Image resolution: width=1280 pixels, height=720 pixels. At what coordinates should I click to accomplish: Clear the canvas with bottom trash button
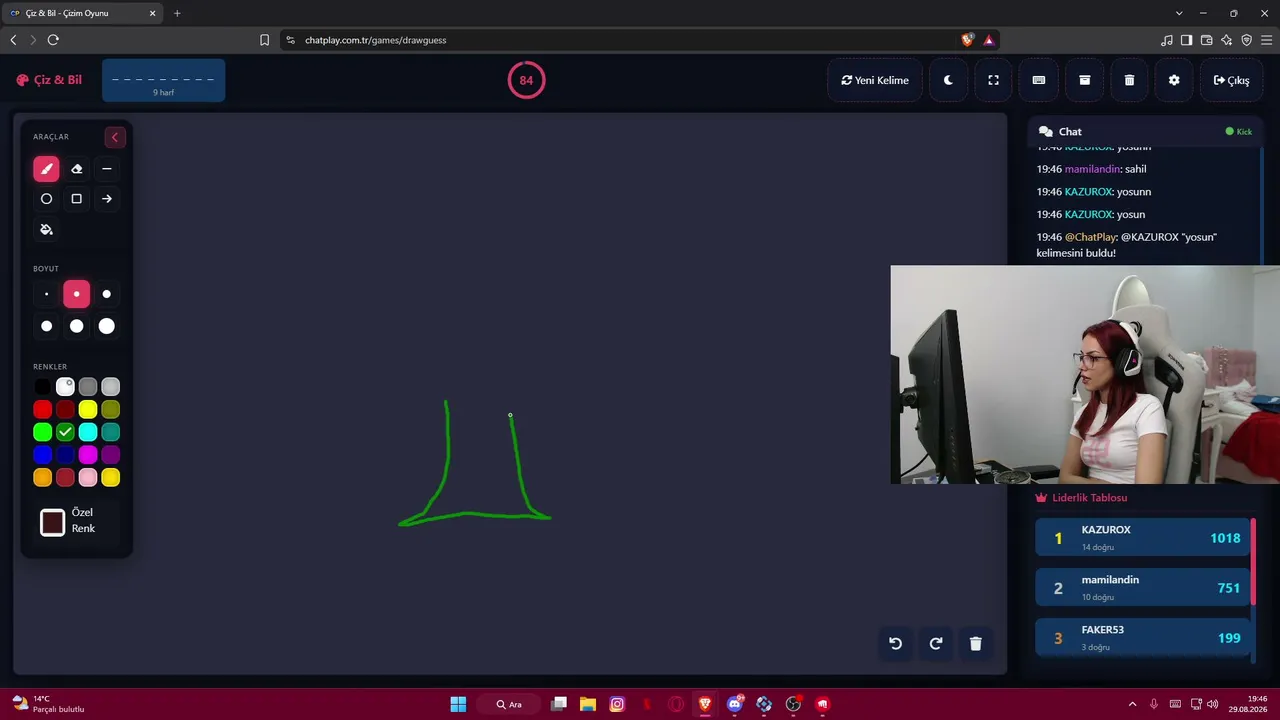pyautogui.click(x=976, y=643)
